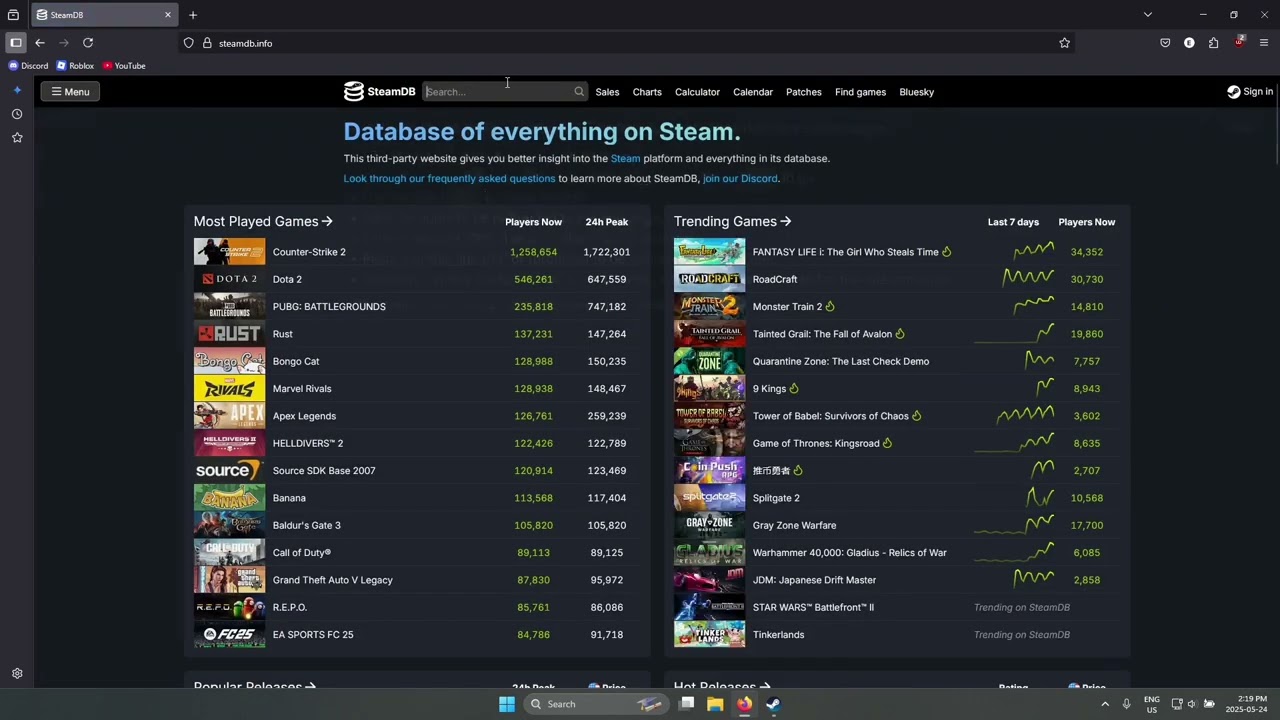1280x720 pixels.
Task: Open Monster Train 2 trending entry
Action: pos(787,307)
